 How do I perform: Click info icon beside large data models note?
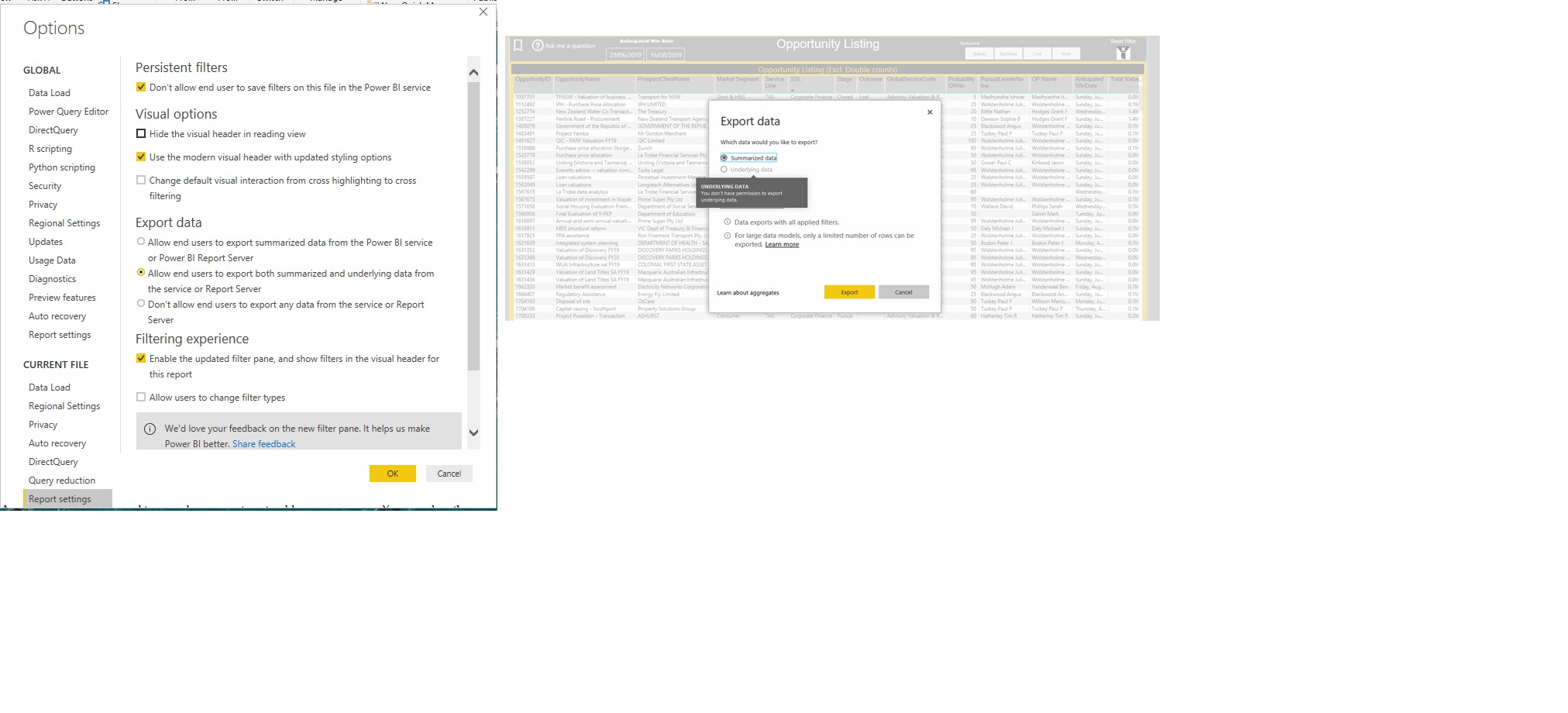coord(727,236)
